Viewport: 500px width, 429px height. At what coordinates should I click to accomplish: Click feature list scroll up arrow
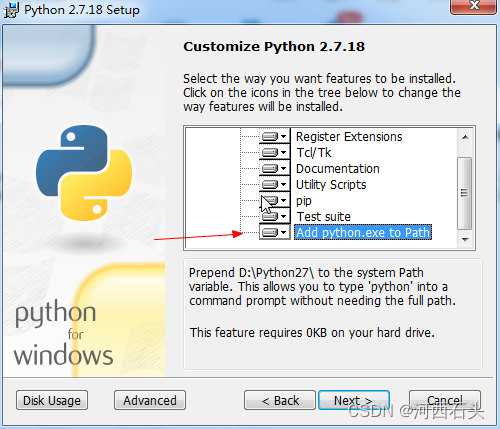[x=465, y=137]
